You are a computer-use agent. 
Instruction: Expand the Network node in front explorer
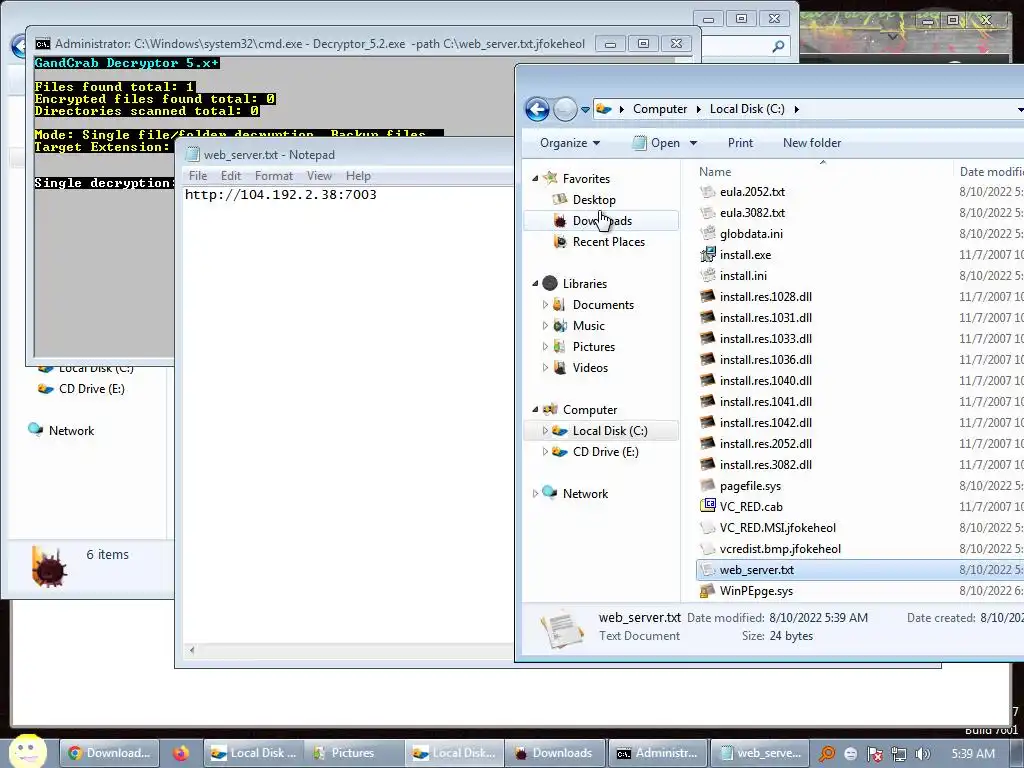click(536, 494)
